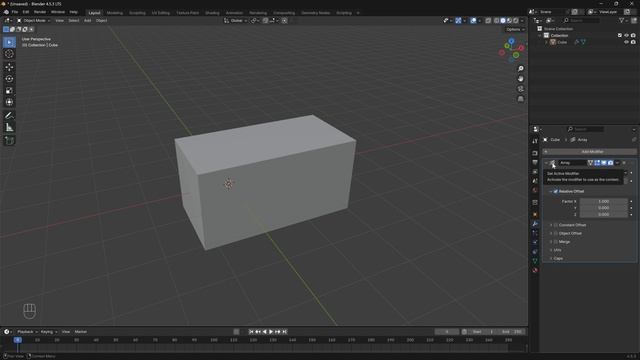
Task: Enable the Constant Offset checkbox
Action: pos(556,225)
